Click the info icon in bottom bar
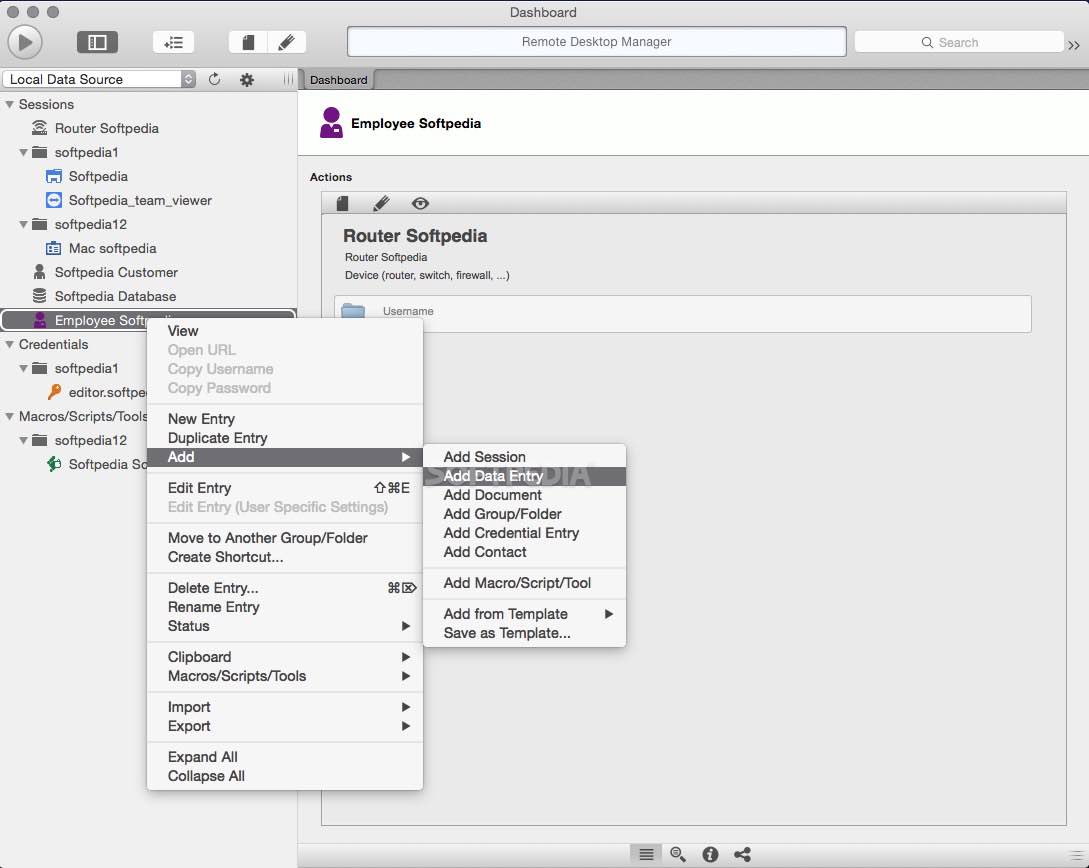Screen dimensions: 1089x868 coord(710,854)
